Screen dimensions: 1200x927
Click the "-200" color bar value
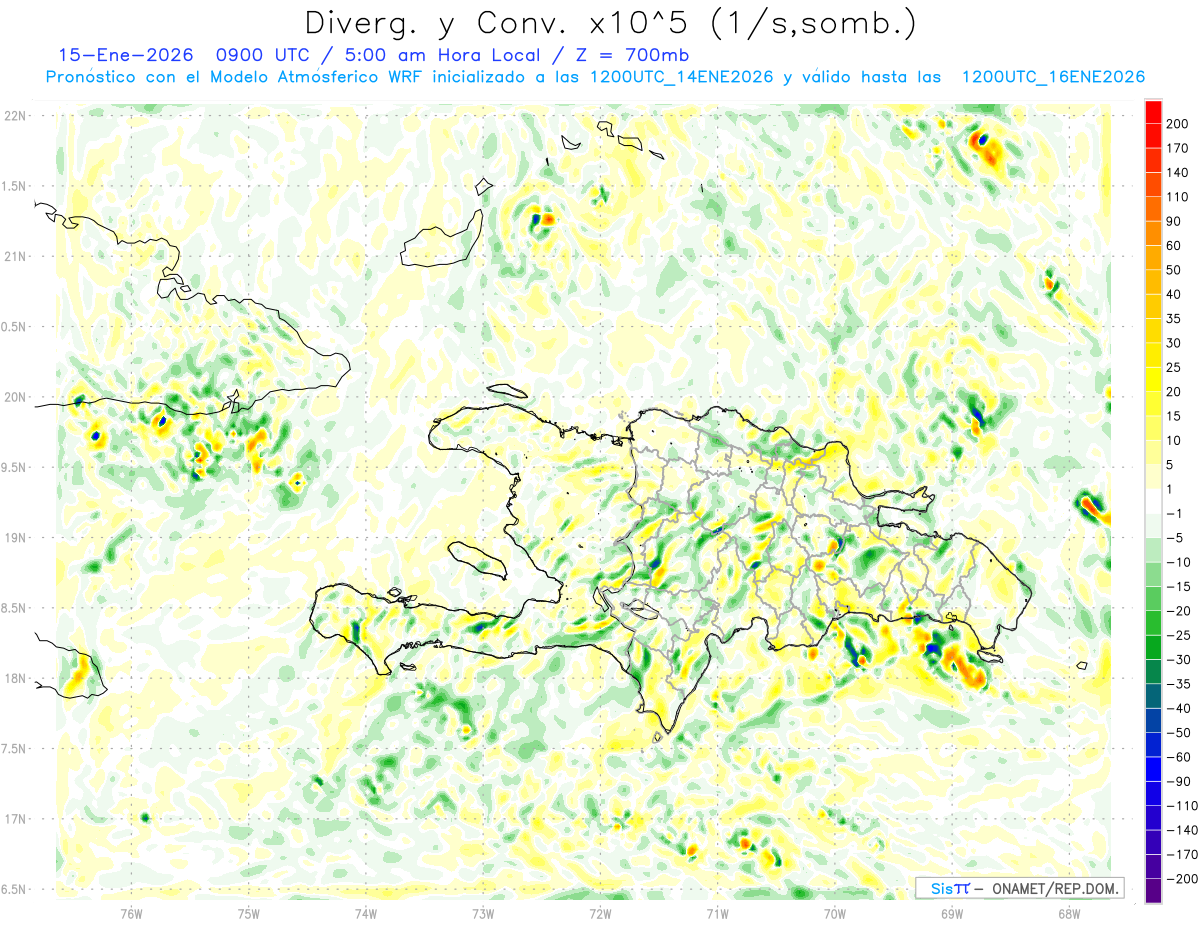click(x=1184, y=880)
